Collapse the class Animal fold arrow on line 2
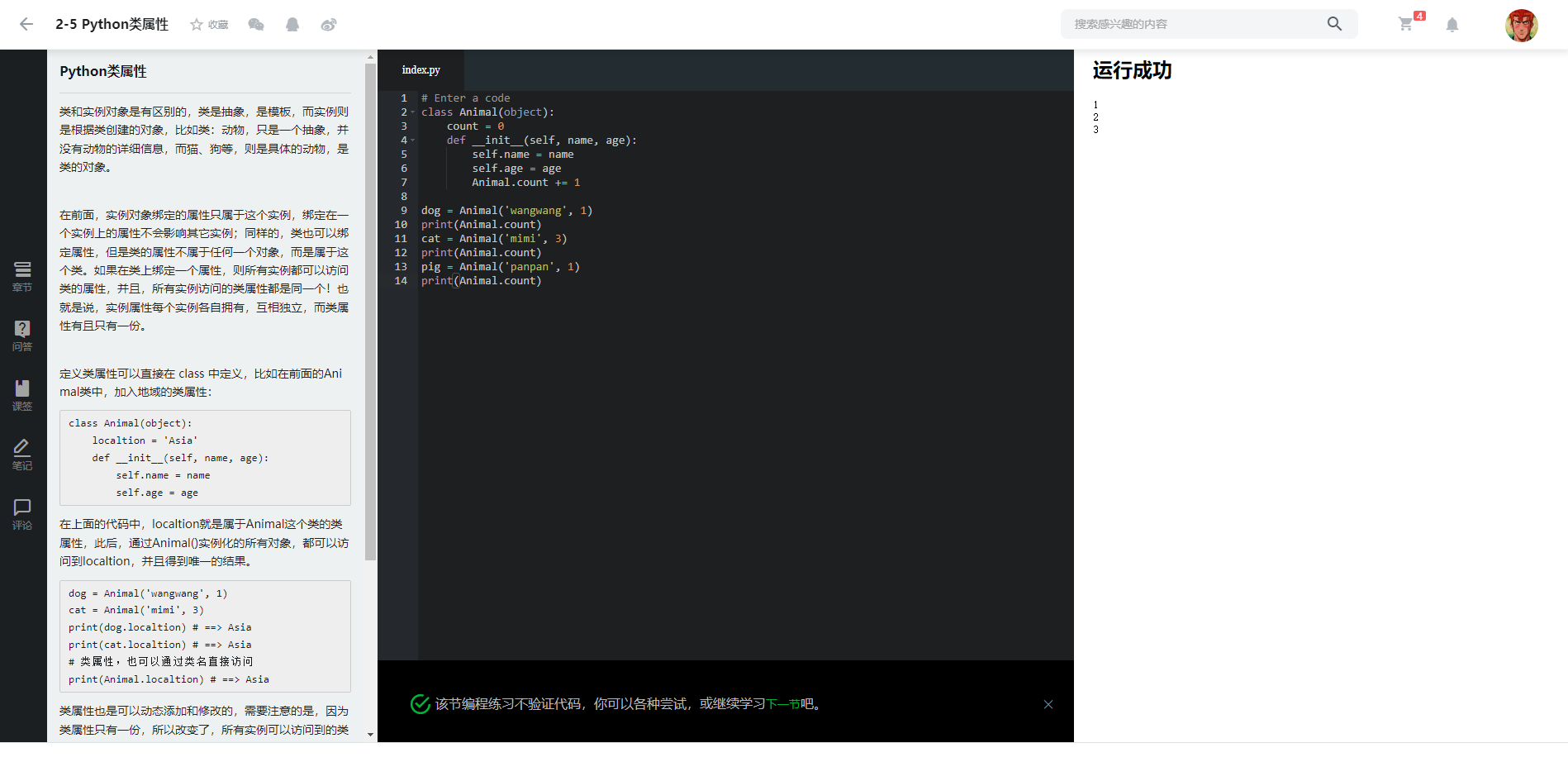This screenshot has width=1568, height=762. (x=413, y=112)
